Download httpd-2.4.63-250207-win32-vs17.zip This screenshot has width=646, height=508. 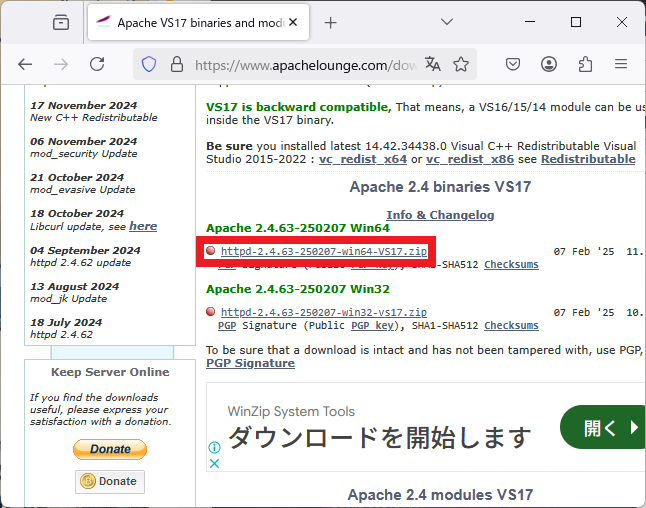[324, 312]
